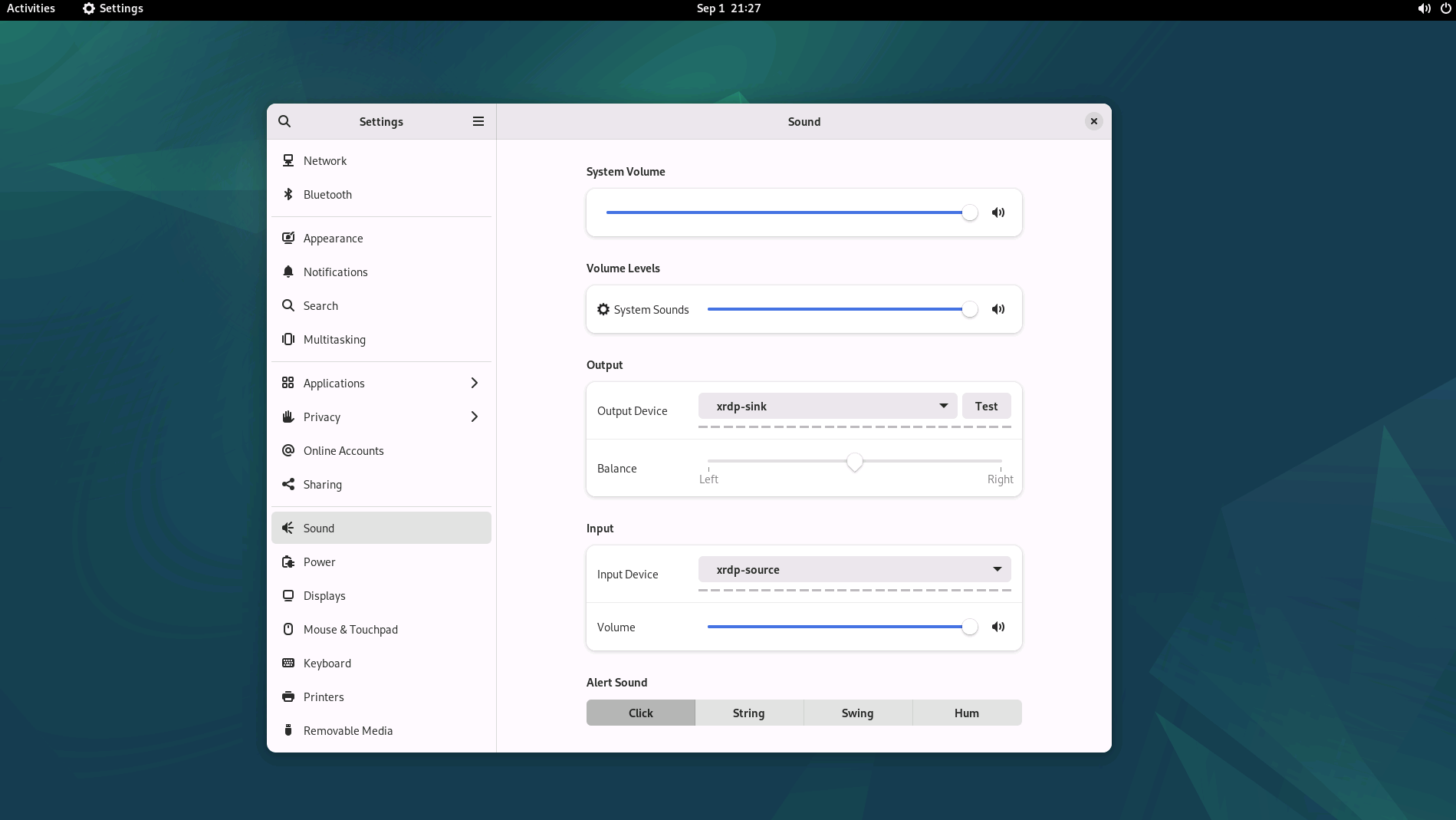Screen dimensions: 1456x820
Task: Click the Mouse & Touchpad icon
Action: [x=288, y=629]
